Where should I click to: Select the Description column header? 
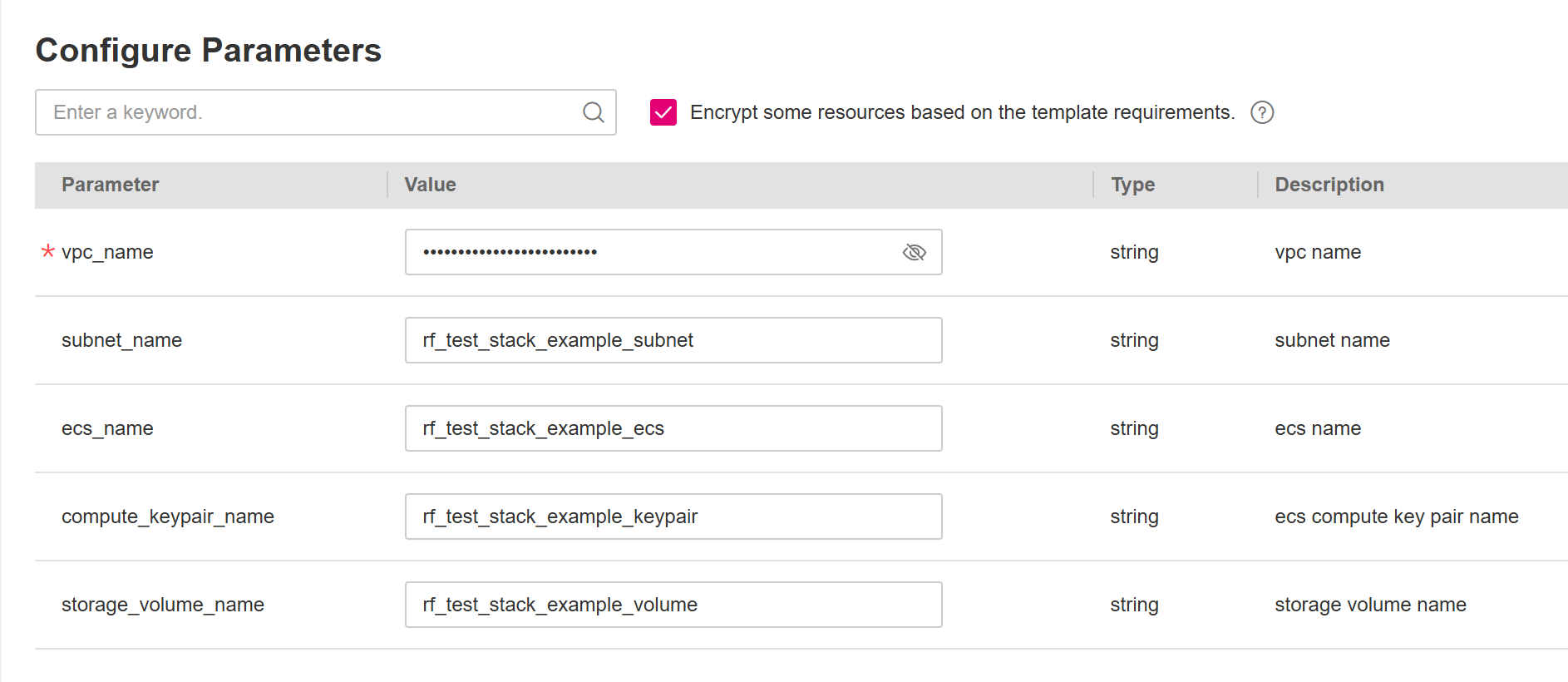1329,185
